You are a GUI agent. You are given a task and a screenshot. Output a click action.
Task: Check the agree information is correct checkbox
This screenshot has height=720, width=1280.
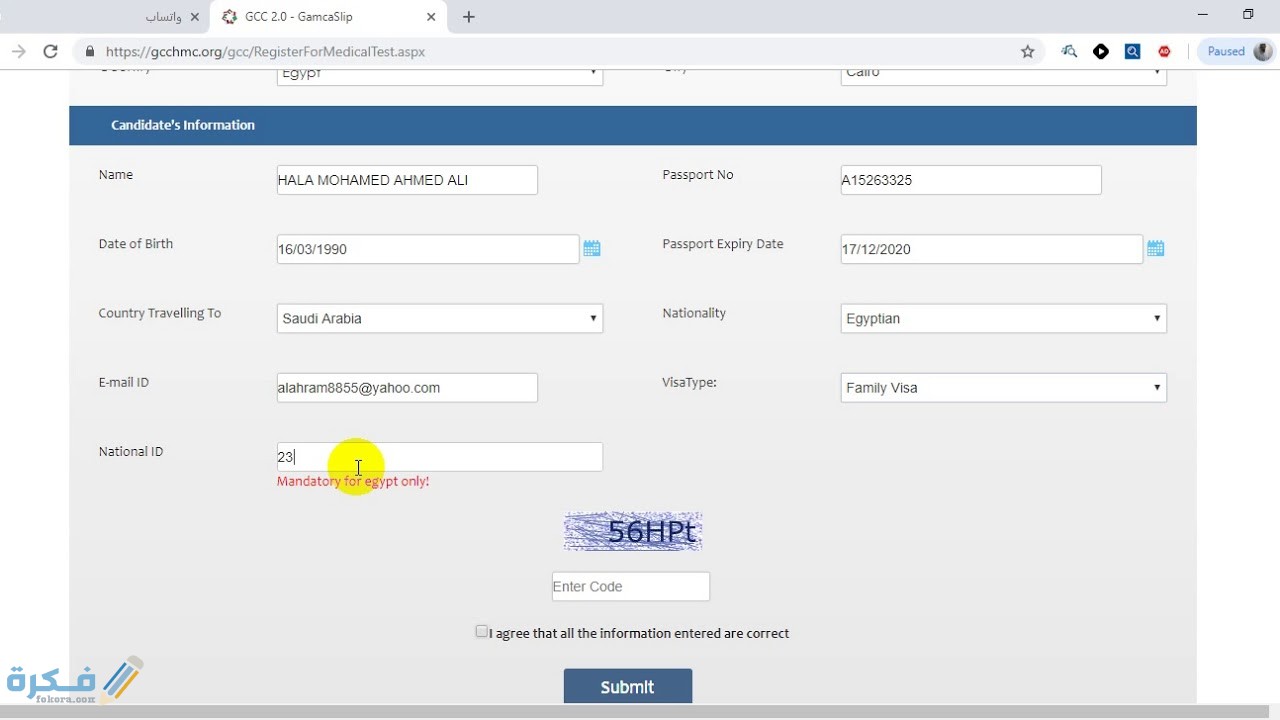point(481,632)
